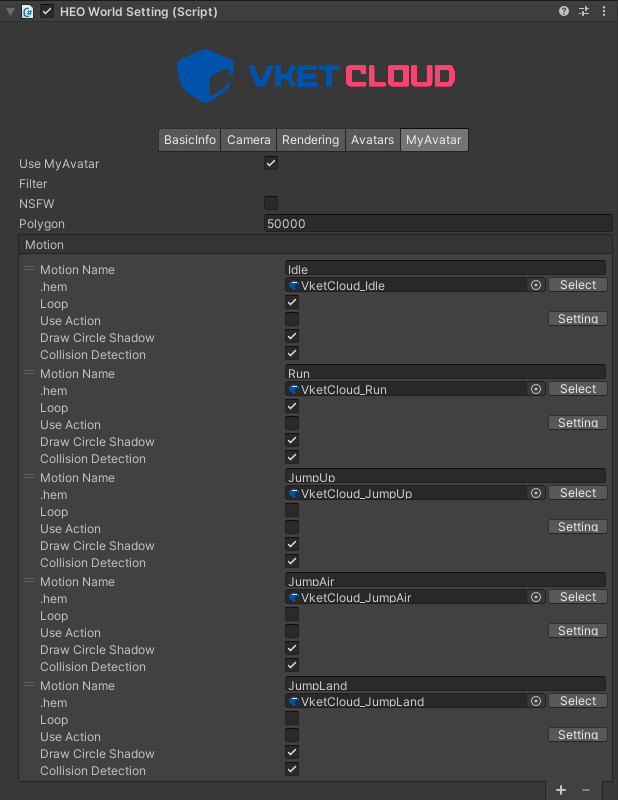Click Select button for VketCloud_JumpAir
The image size is (618, 800).
(x=578, y=597)
